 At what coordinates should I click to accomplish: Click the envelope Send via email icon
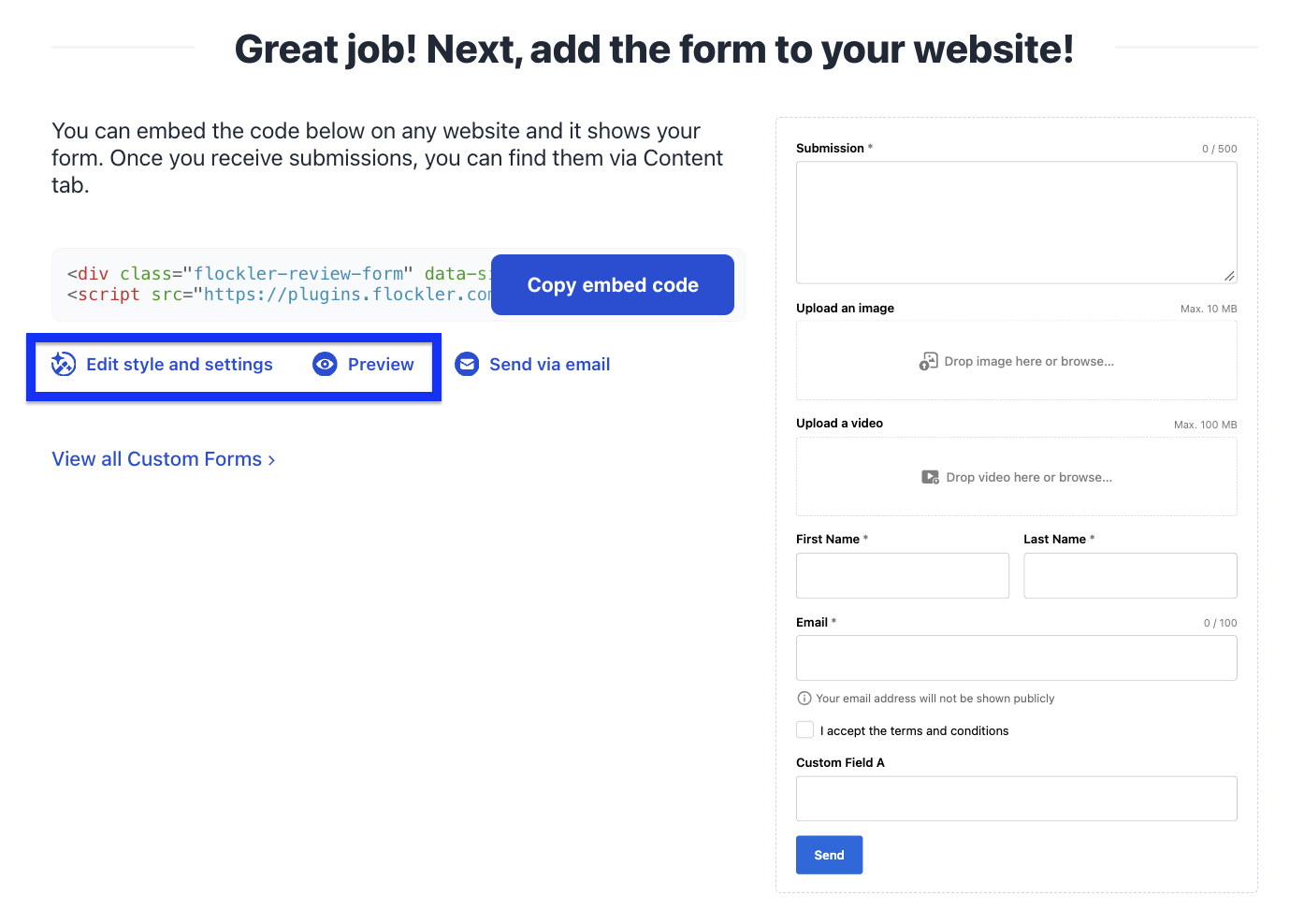467,365
